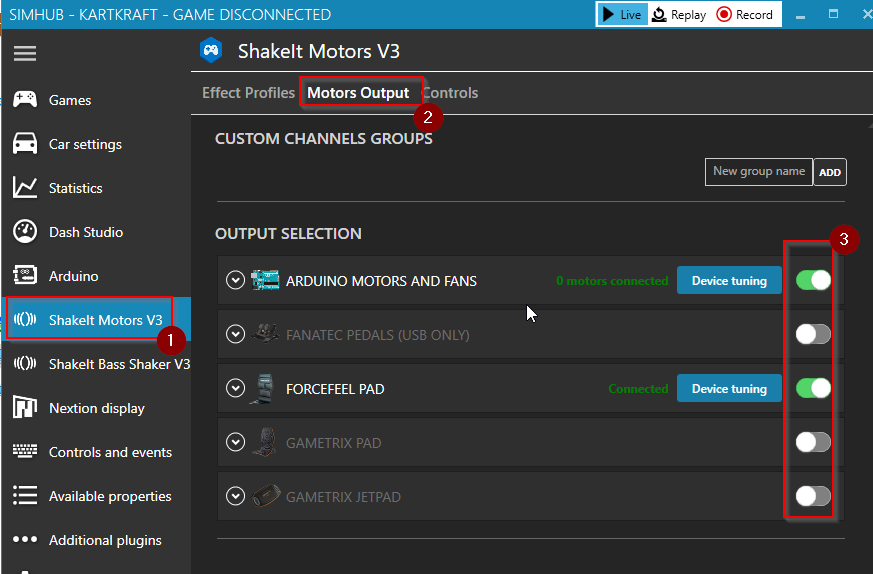873x574 pixels.
Task: Open Additional plugins in the sidebar
Action: (x=96, y=540)
